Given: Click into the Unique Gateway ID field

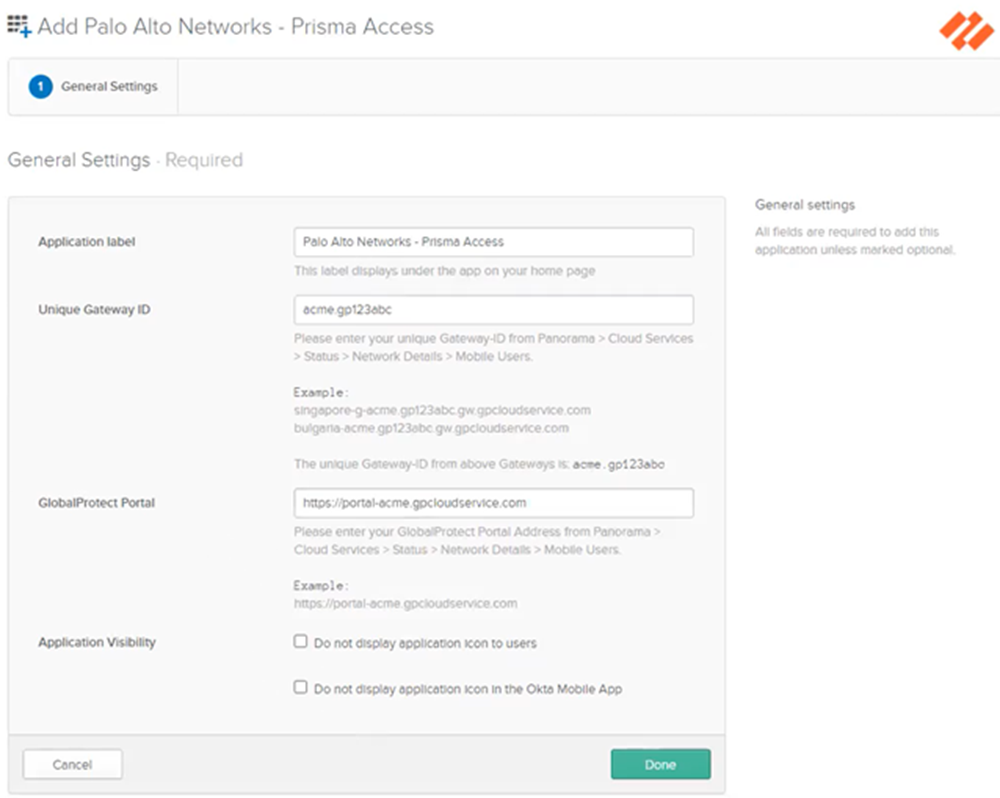Looking at the screenshot, I should coord(493,310).
